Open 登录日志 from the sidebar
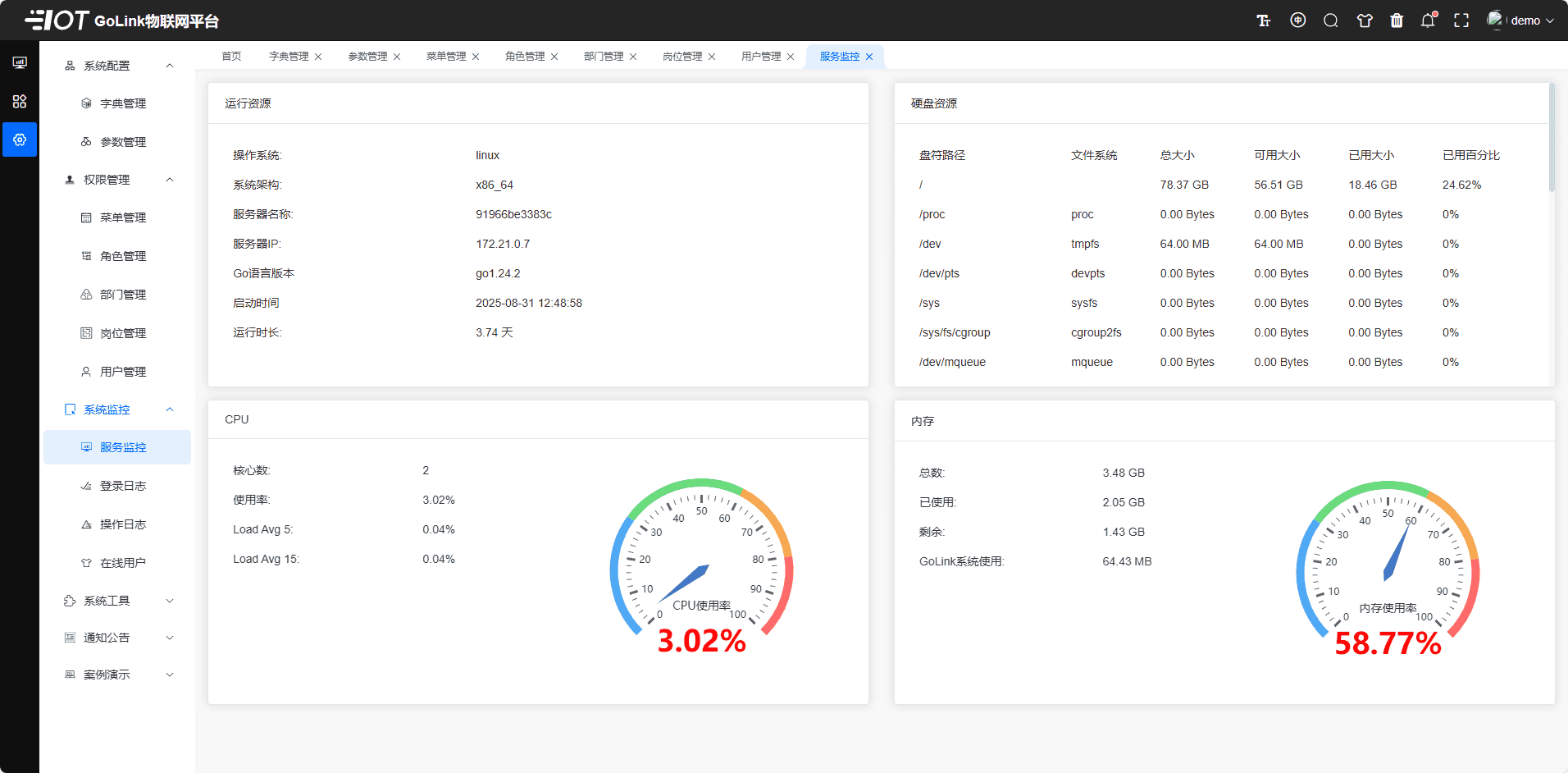1568x773 pixels. click(123, 485)
